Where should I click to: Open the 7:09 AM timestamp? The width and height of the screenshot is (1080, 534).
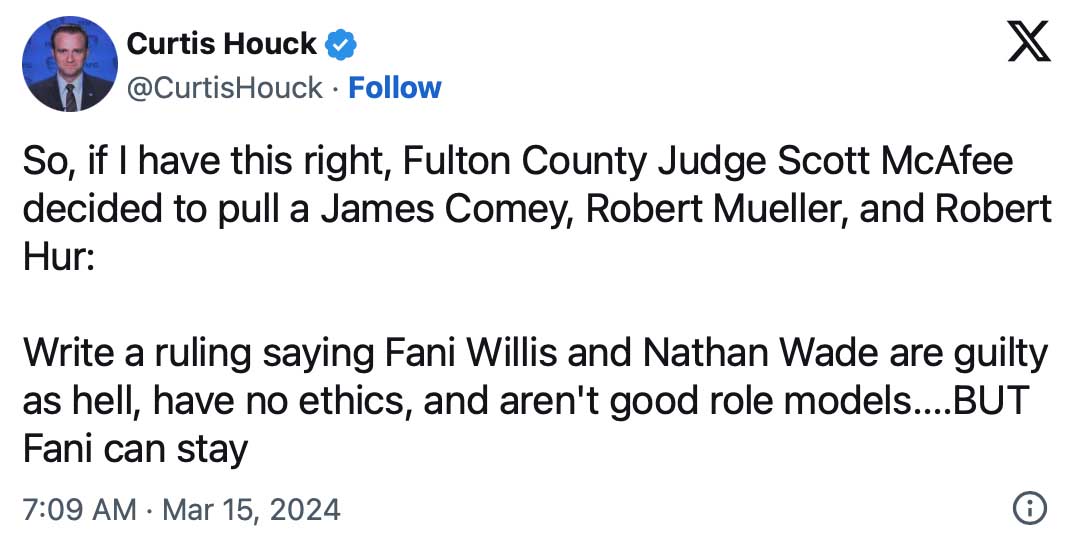click(x=79, y=510)
